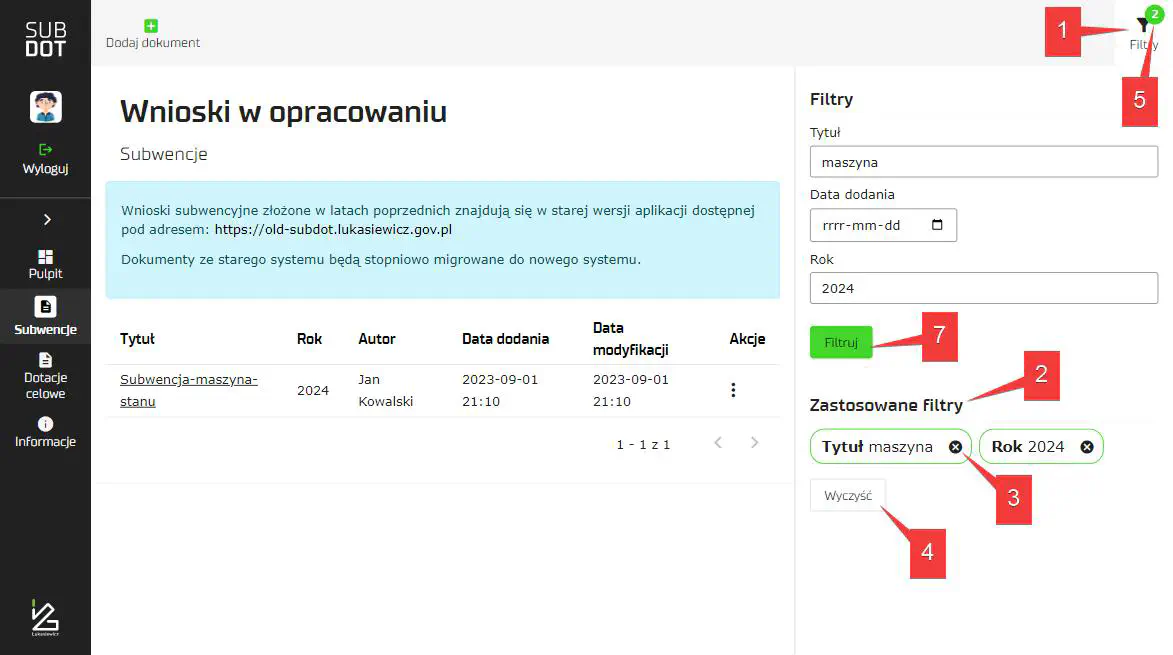
Task: Expand the sidebar with chevron arrow
Action: [46, 220]
